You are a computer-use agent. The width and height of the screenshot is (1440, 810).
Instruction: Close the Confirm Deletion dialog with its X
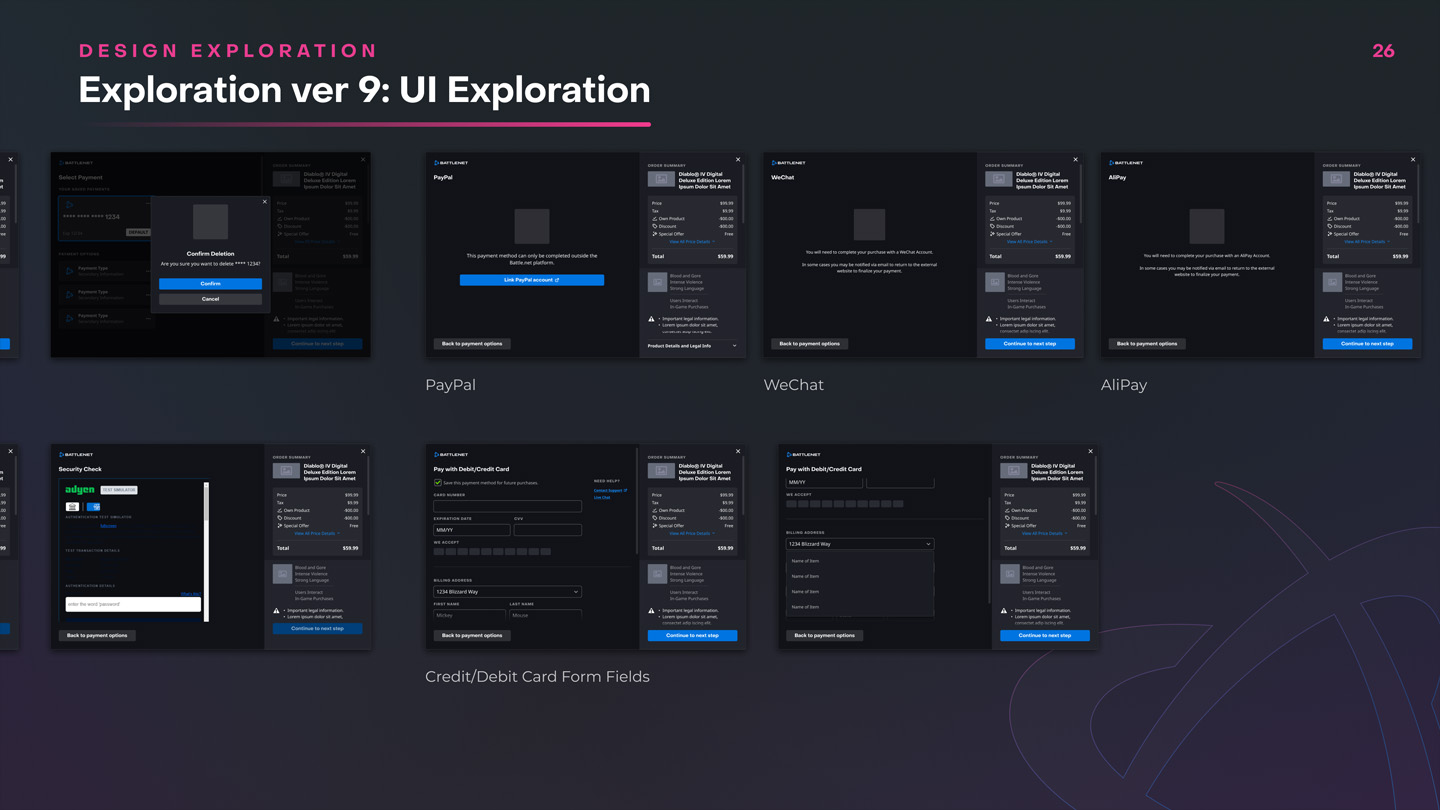(x=265, y=201)
